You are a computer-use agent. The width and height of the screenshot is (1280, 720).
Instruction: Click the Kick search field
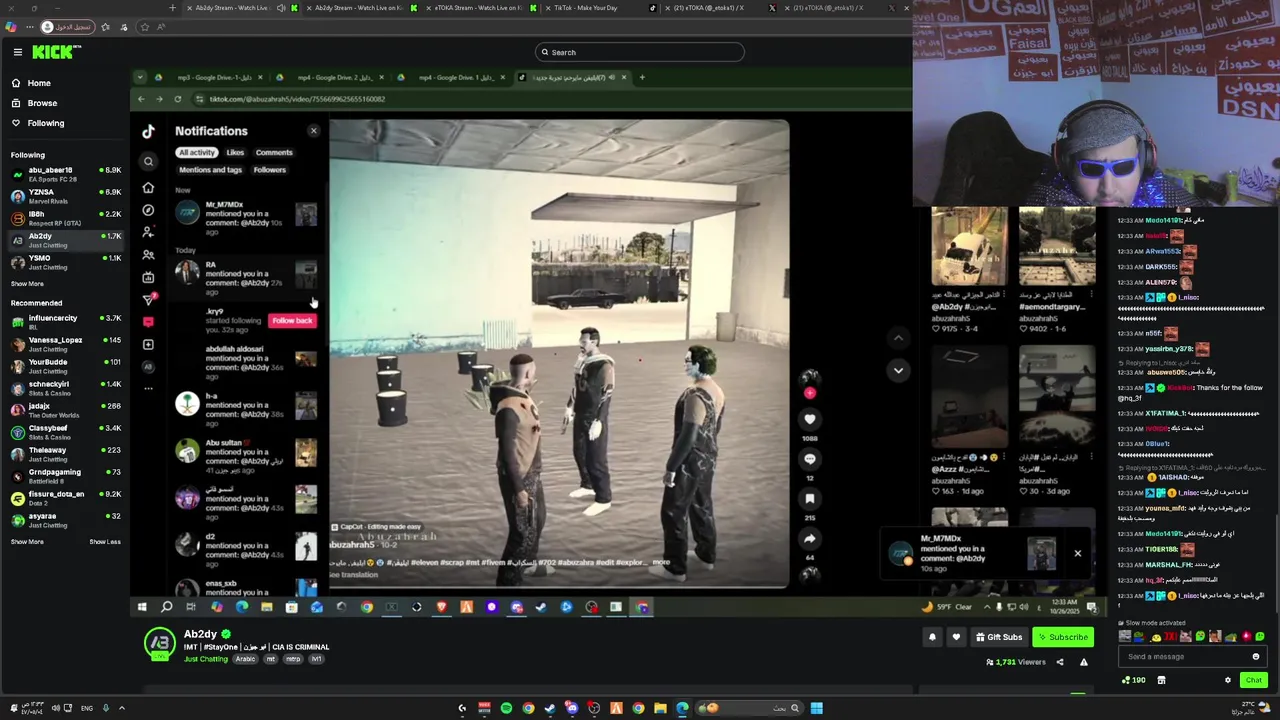640,52
